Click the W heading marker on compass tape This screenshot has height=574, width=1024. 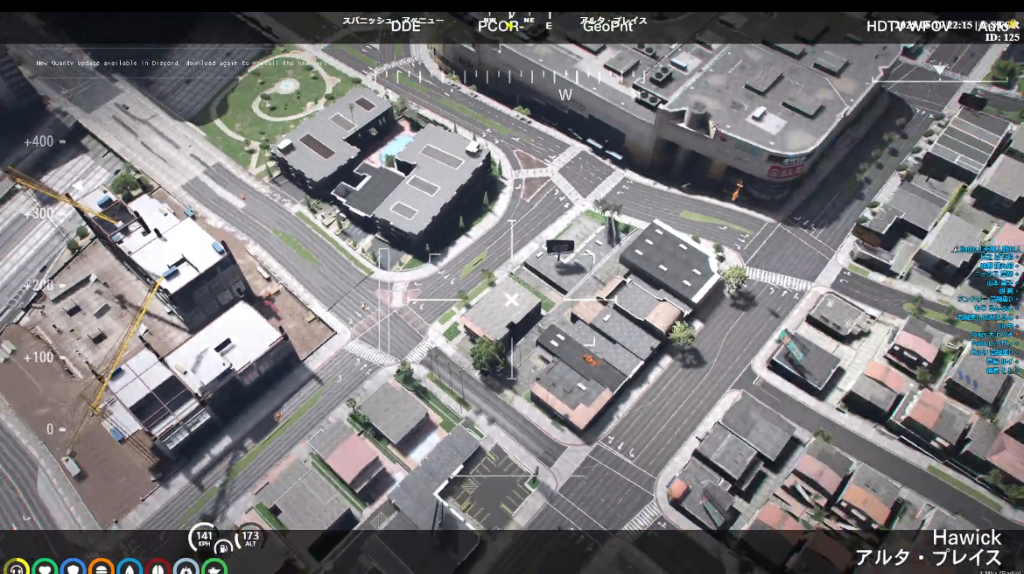pyautogui.click(x=566, y=95)
